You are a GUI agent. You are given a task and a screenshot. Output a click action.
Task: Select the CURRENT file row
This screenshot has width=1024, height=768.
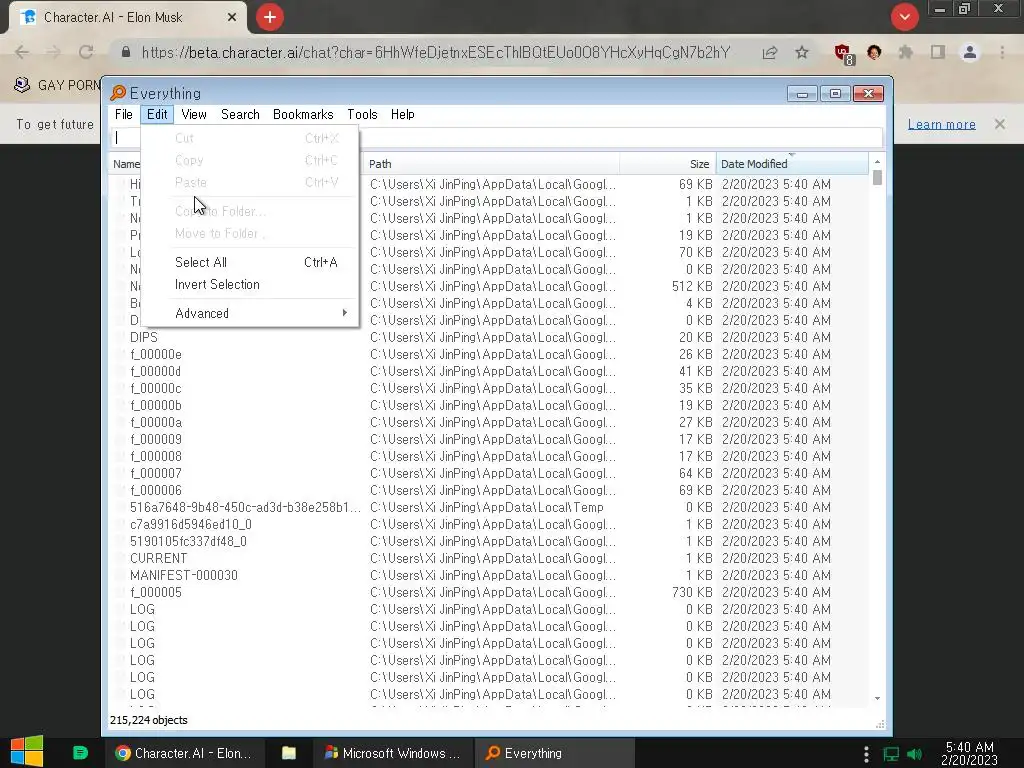158,558
